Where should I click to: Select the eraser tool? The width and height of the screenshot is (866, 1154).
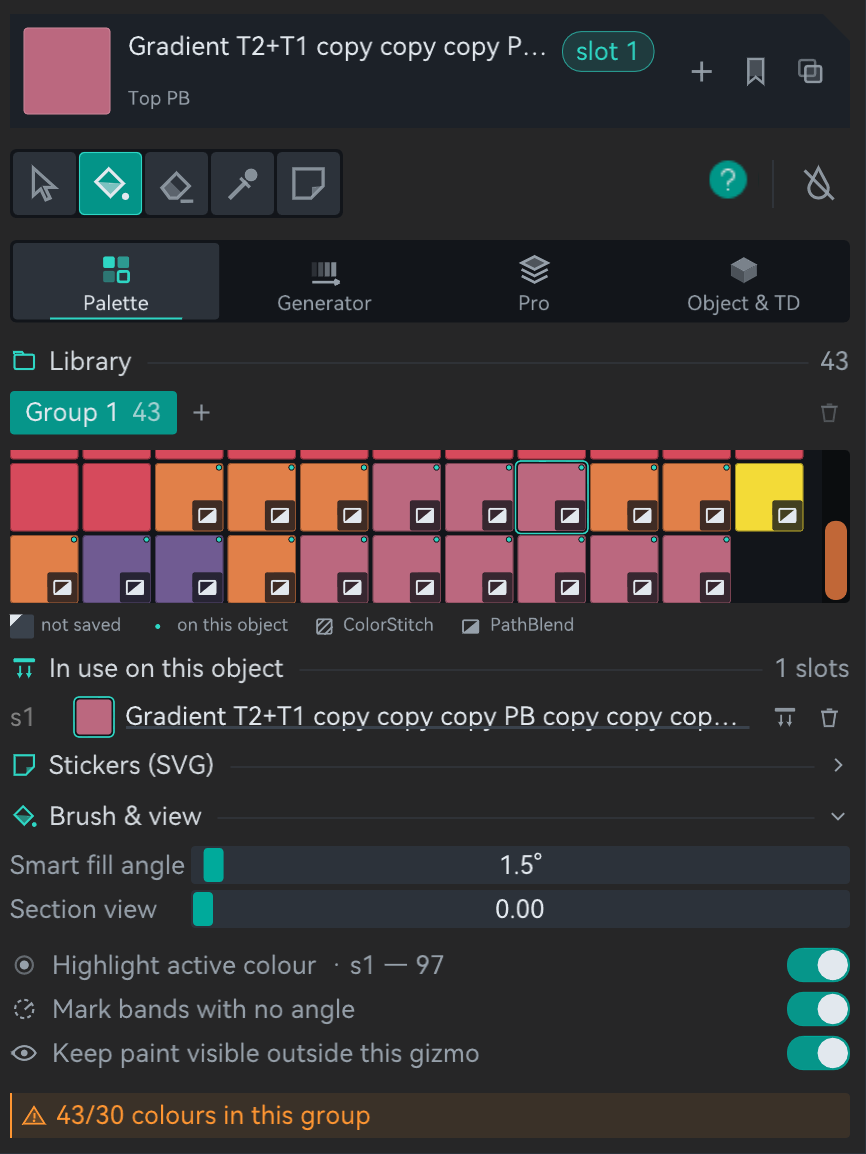click(177, 184)
